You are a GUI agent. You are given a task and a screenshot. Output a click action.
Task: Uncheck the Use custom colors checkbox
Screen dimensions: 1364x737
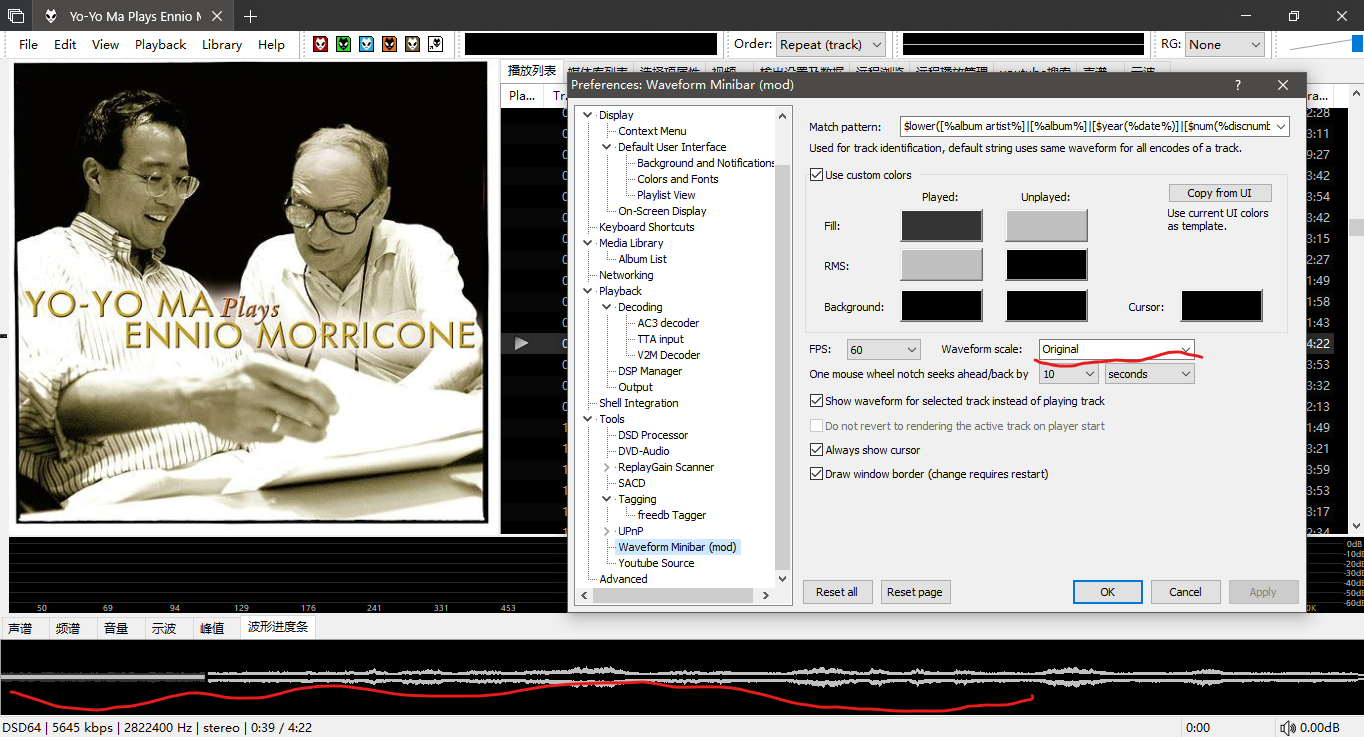[816, 175]
